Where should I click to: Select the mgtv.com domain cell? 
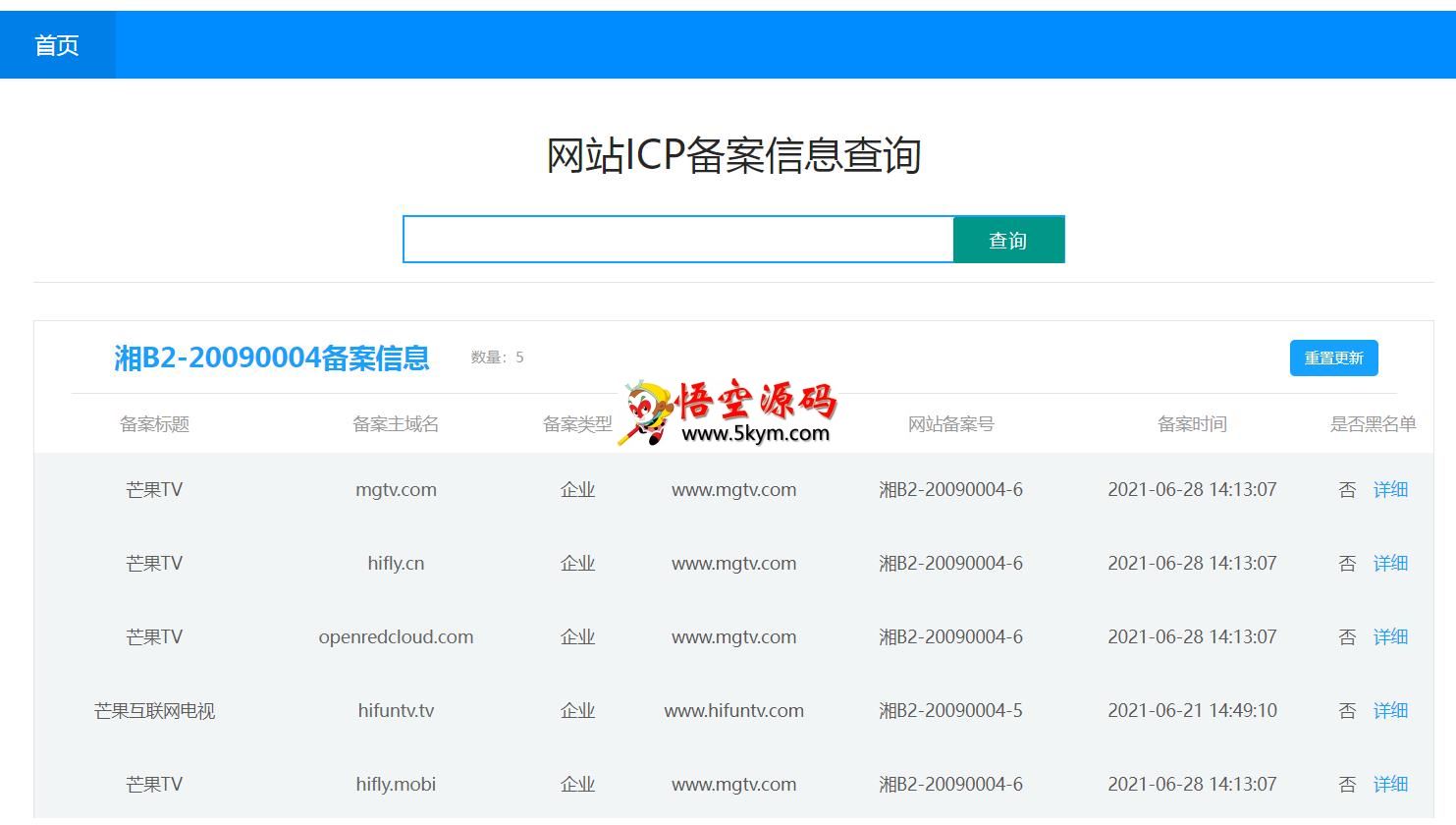point(396,489)
